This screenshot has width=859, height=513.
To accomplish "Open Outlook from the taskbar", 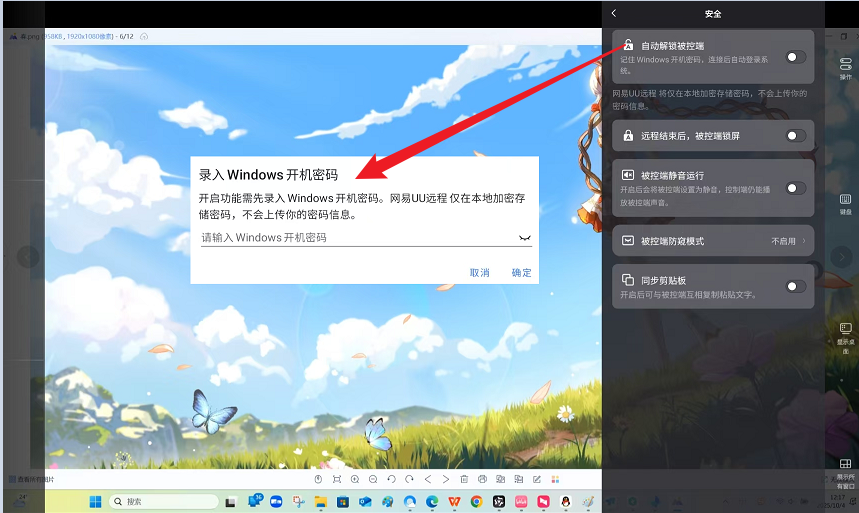I will 365,501.
